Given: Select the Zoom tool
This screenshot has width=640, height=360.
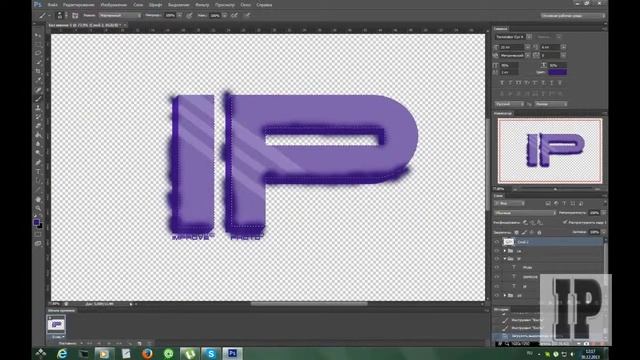Looking at the screenshot, I should click(x=38, y=209).
